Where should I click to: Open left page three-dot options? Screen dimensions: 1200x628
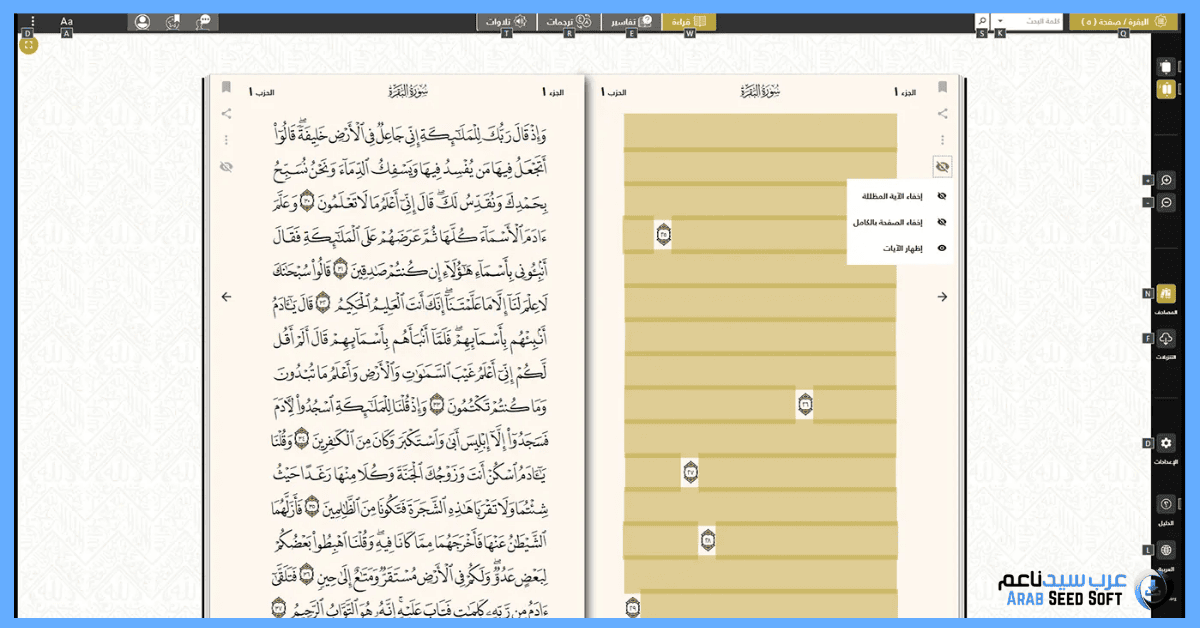226,140
